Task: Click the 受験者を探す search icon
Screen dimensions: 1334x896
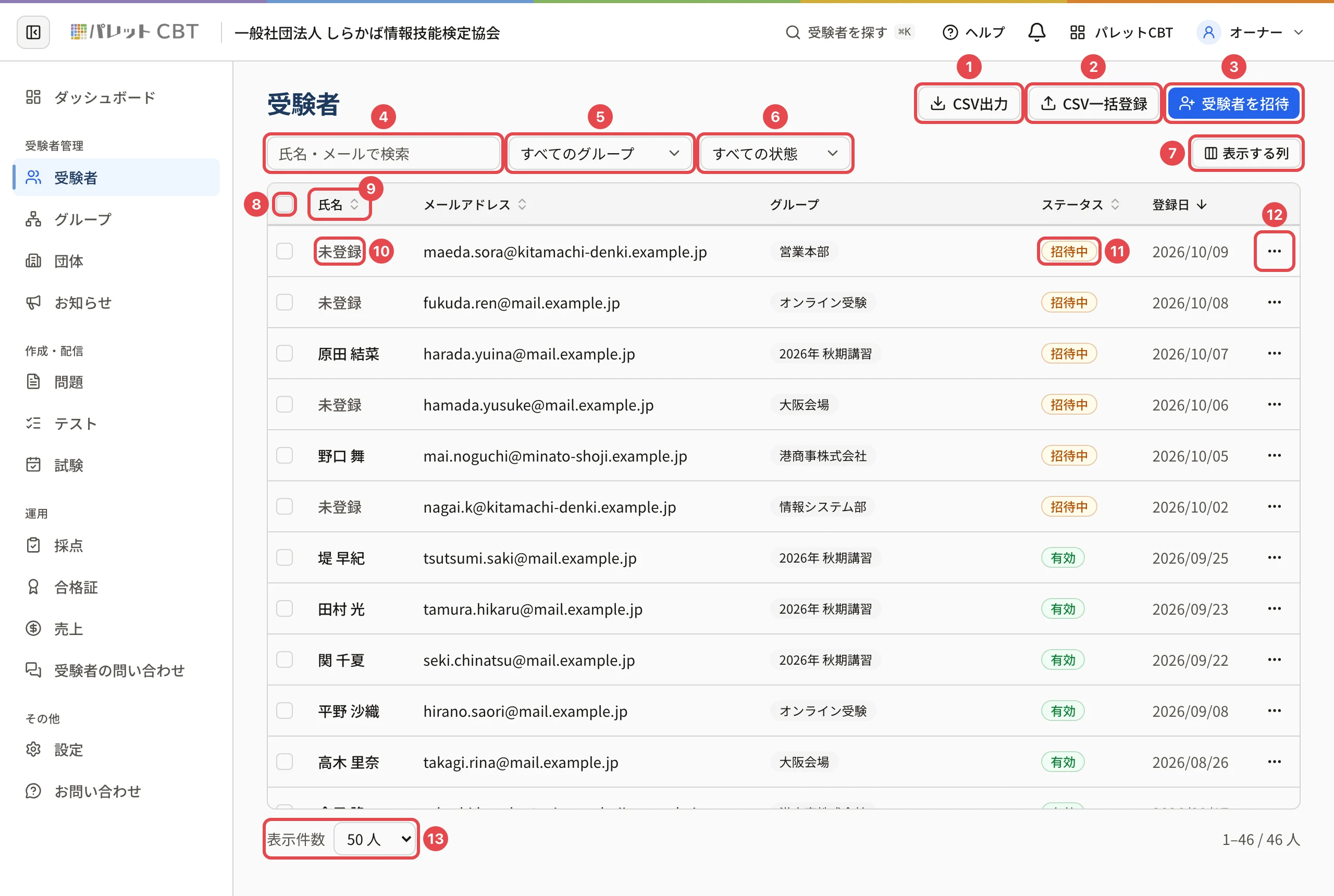Action: [792, 33]
